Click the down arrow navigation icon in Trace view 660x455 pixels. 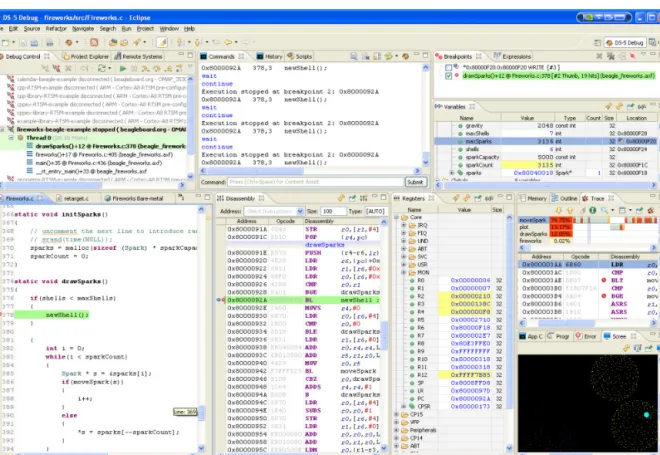click(x=559, y=210)
